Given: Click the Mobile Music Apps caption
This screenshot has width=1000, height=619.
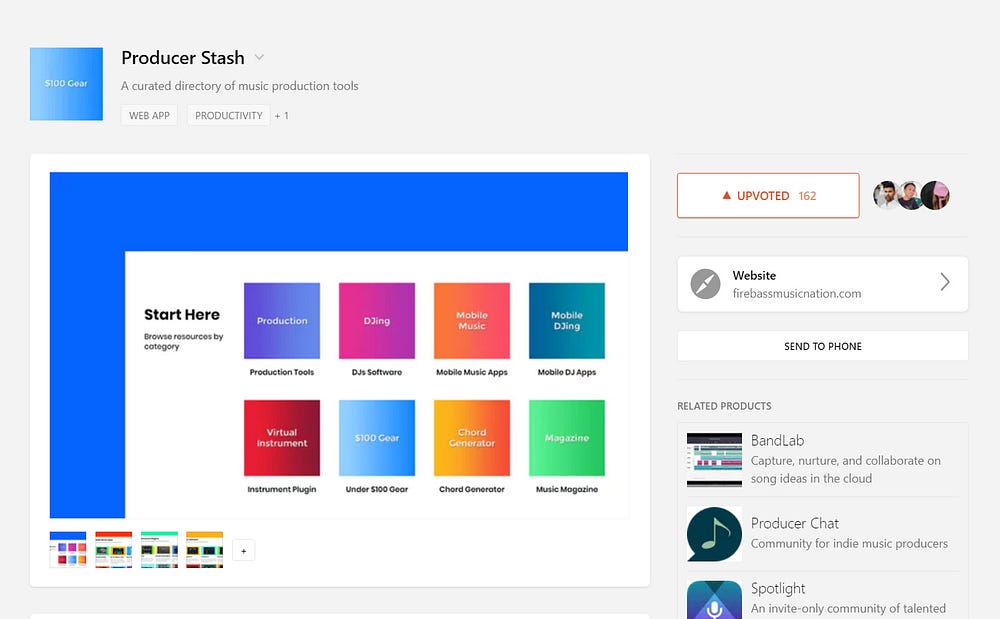Looking at the screenshot, I should click(472, 372).
